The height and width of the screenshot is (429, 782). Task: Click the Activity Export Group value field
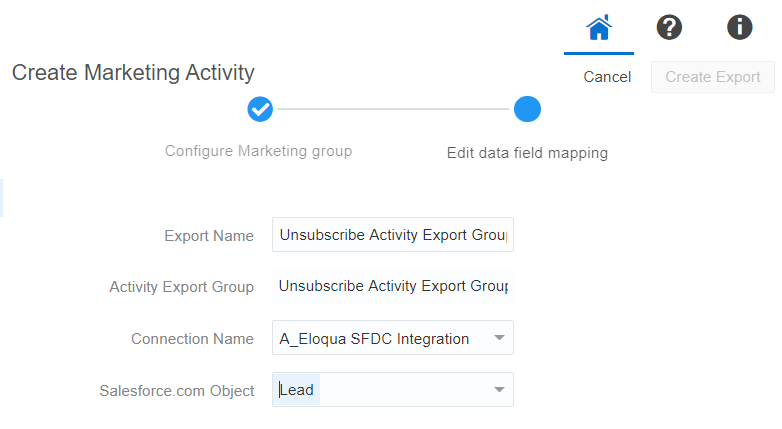(x=392, y=286)
